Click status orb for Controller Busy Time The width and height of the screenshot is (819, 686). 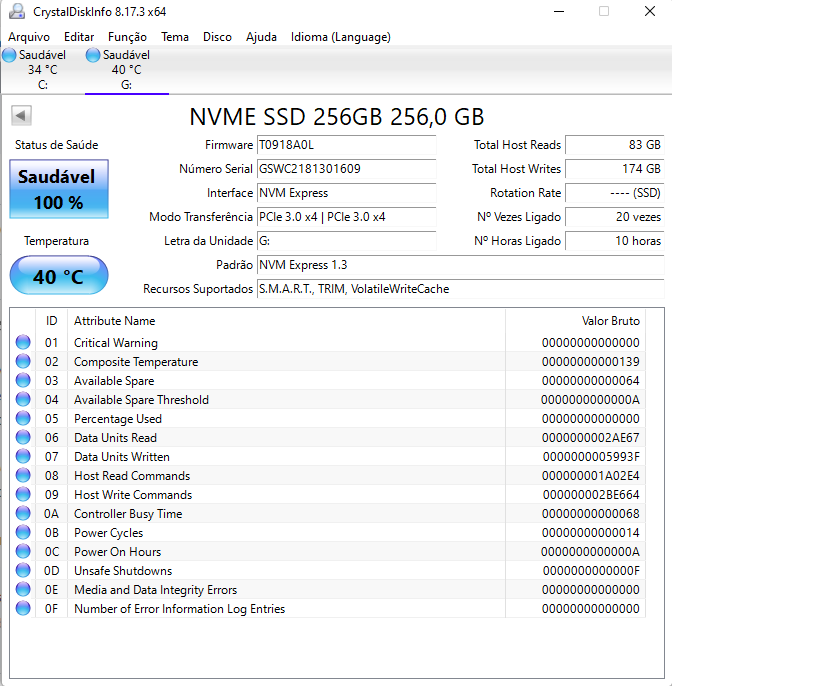point(23,513)
